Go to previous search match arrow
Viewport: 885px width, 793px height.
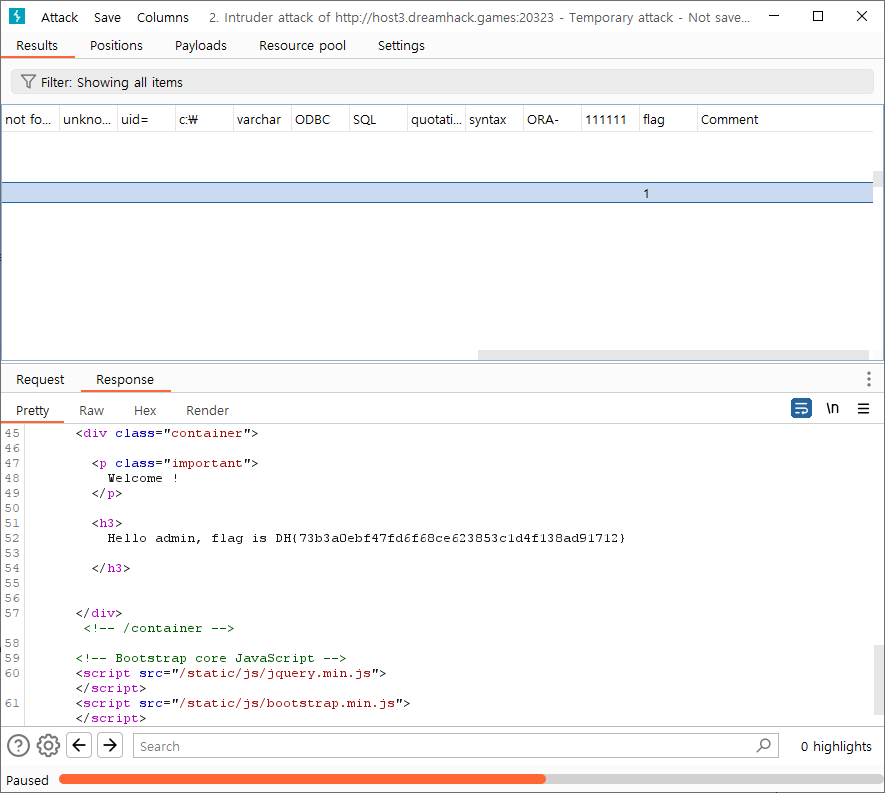click(79, 745)
